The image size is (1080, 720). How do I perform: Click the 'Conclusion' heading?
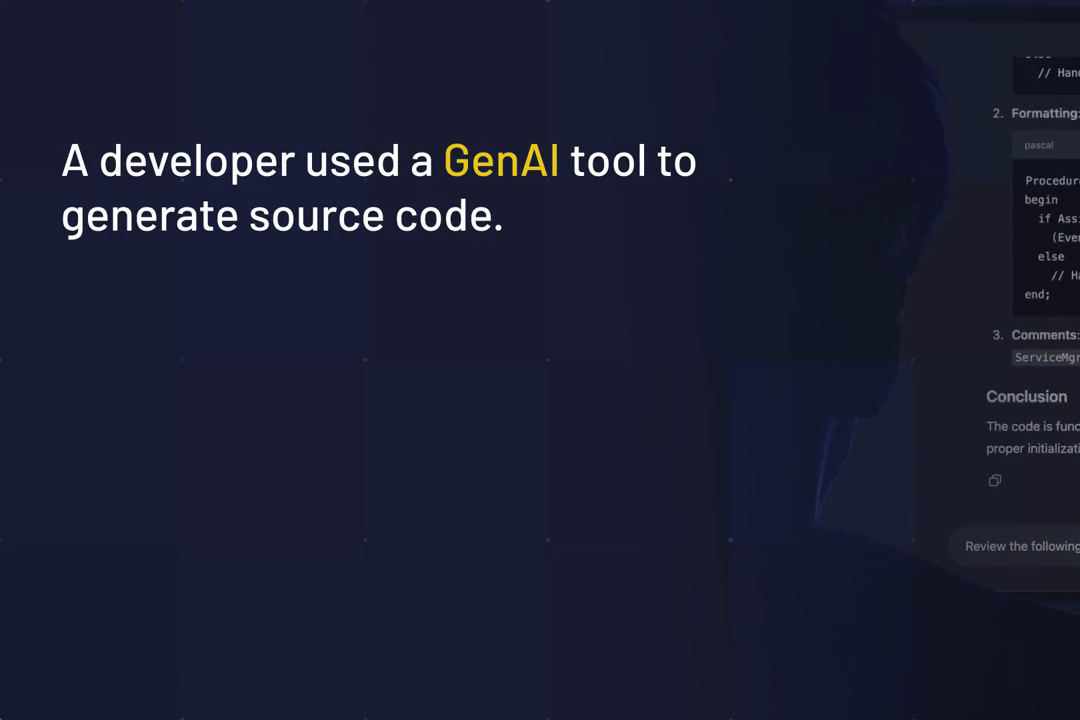pyautogui.click(x=1026, y=397)
